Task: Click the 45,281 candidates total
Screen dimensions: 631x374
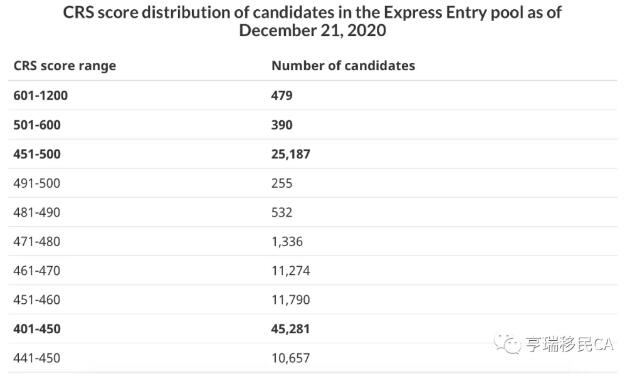Action: point(291,329)
